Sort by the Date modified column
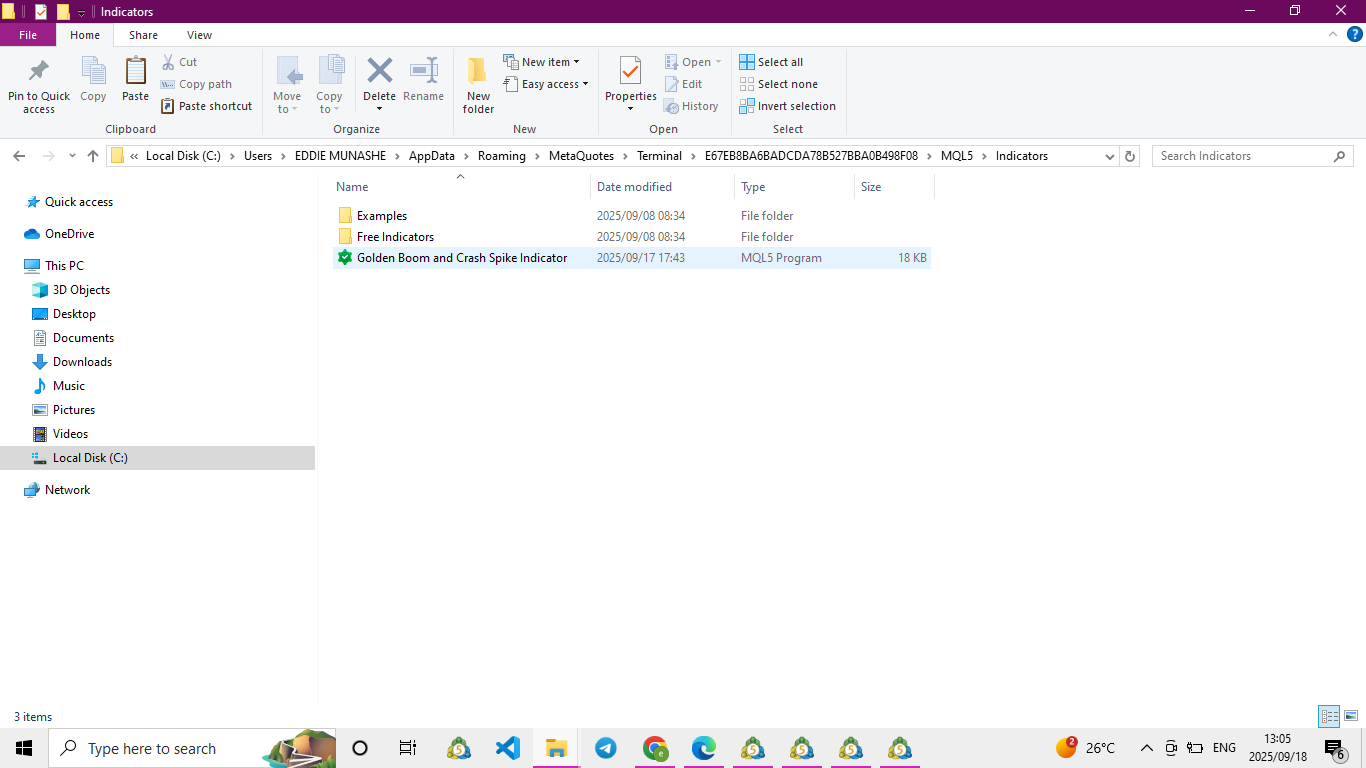The width and height of the screenshot is (1366, 768). coord(662,187)
